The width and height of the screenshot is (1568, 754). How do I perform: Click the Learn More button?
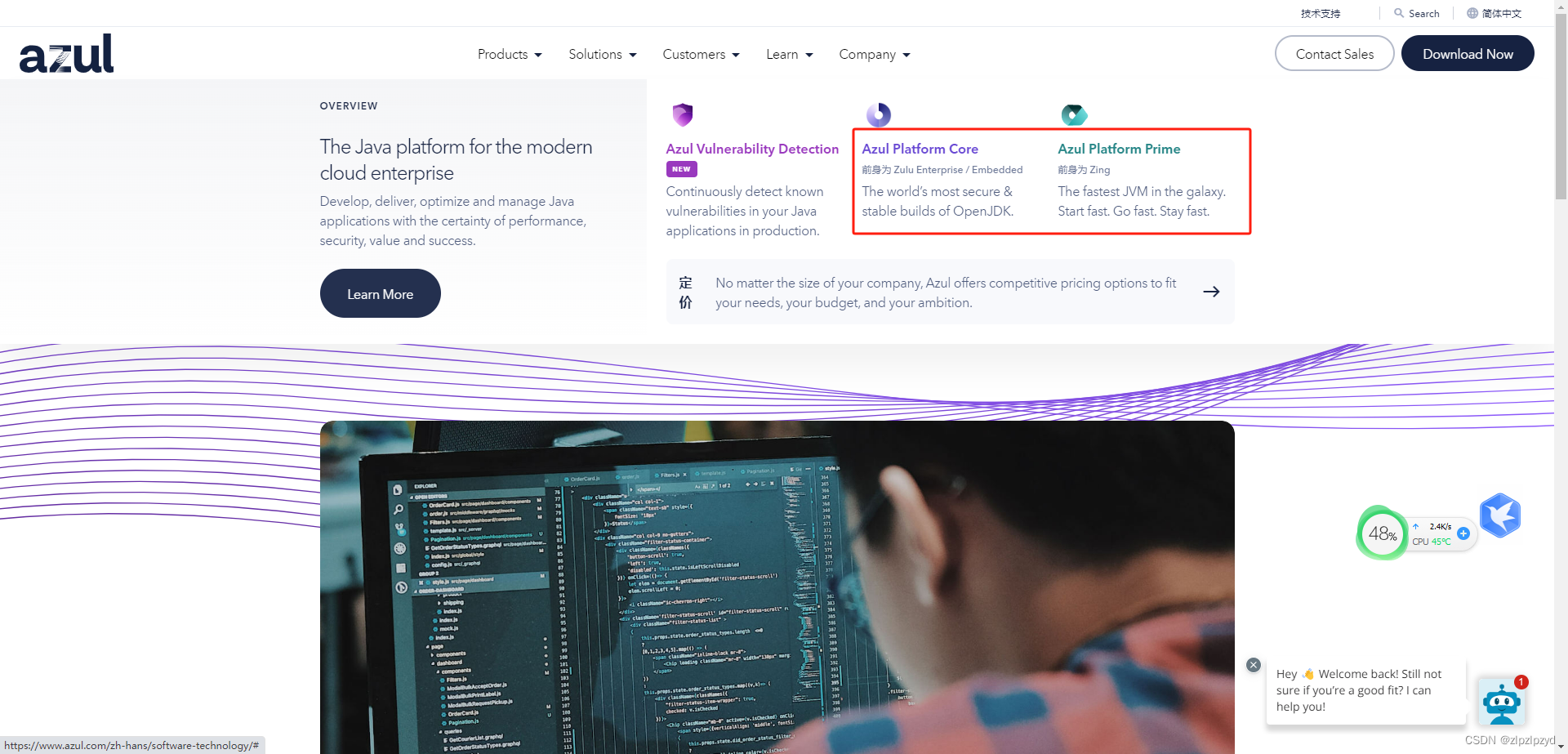point(381,293)
